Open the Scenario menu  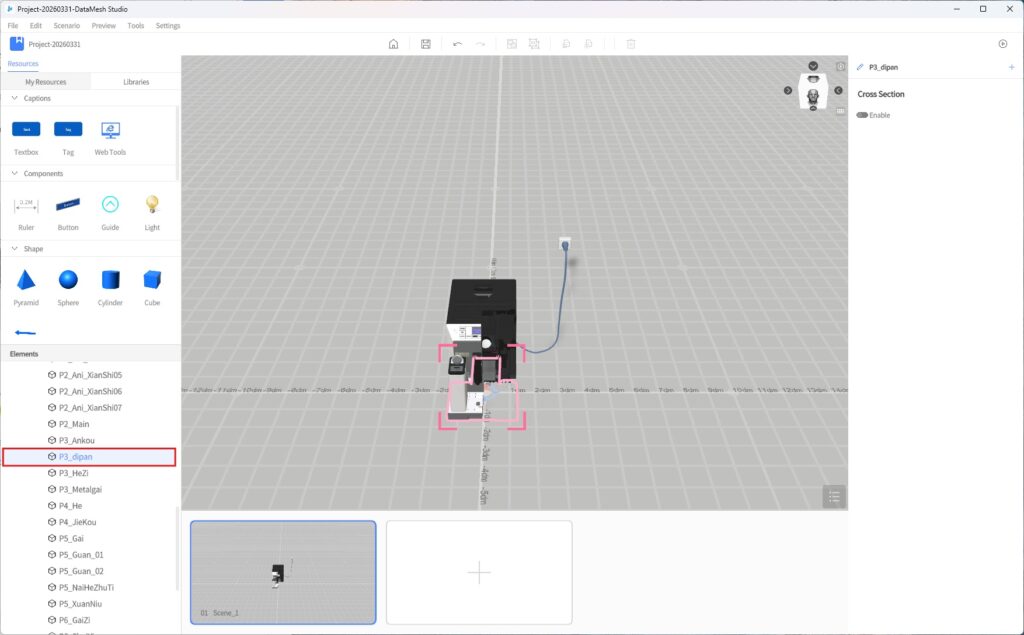pyautogui.click(x=66, y=25)
